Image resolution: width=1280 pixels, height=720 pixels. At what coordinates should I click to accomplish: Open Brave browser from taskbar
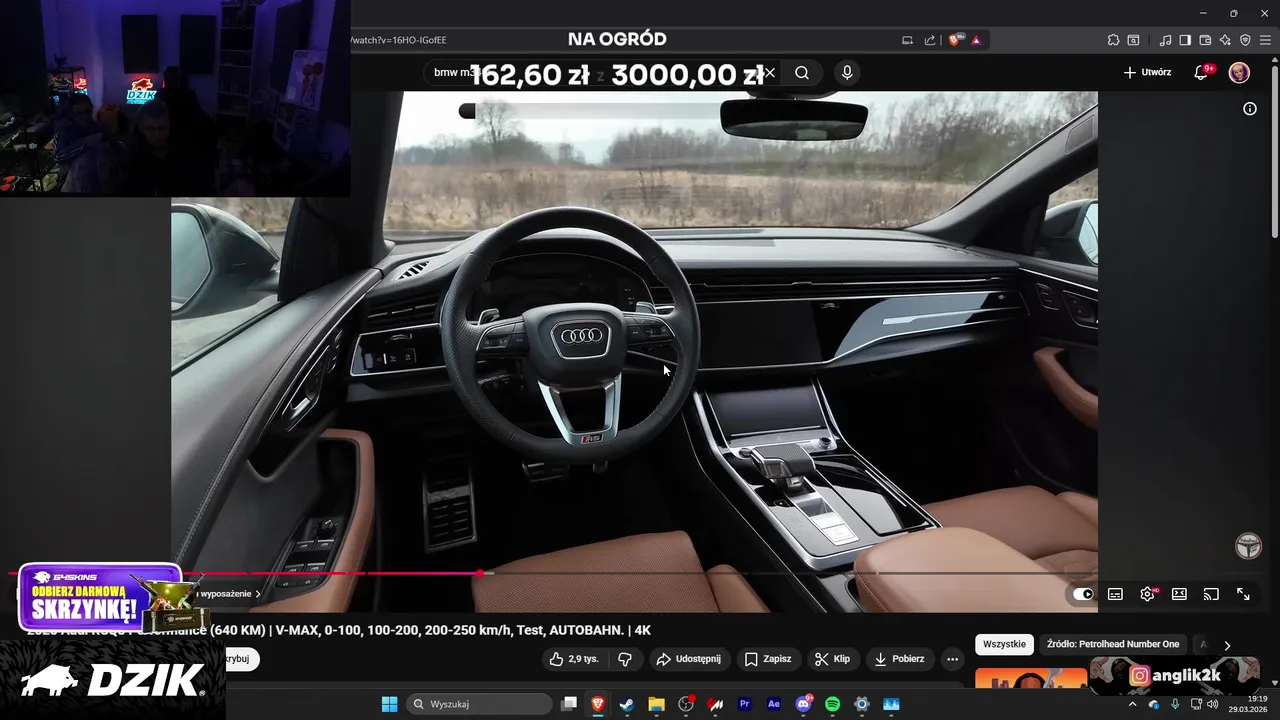pyautogui.click(x=598, y=704)
